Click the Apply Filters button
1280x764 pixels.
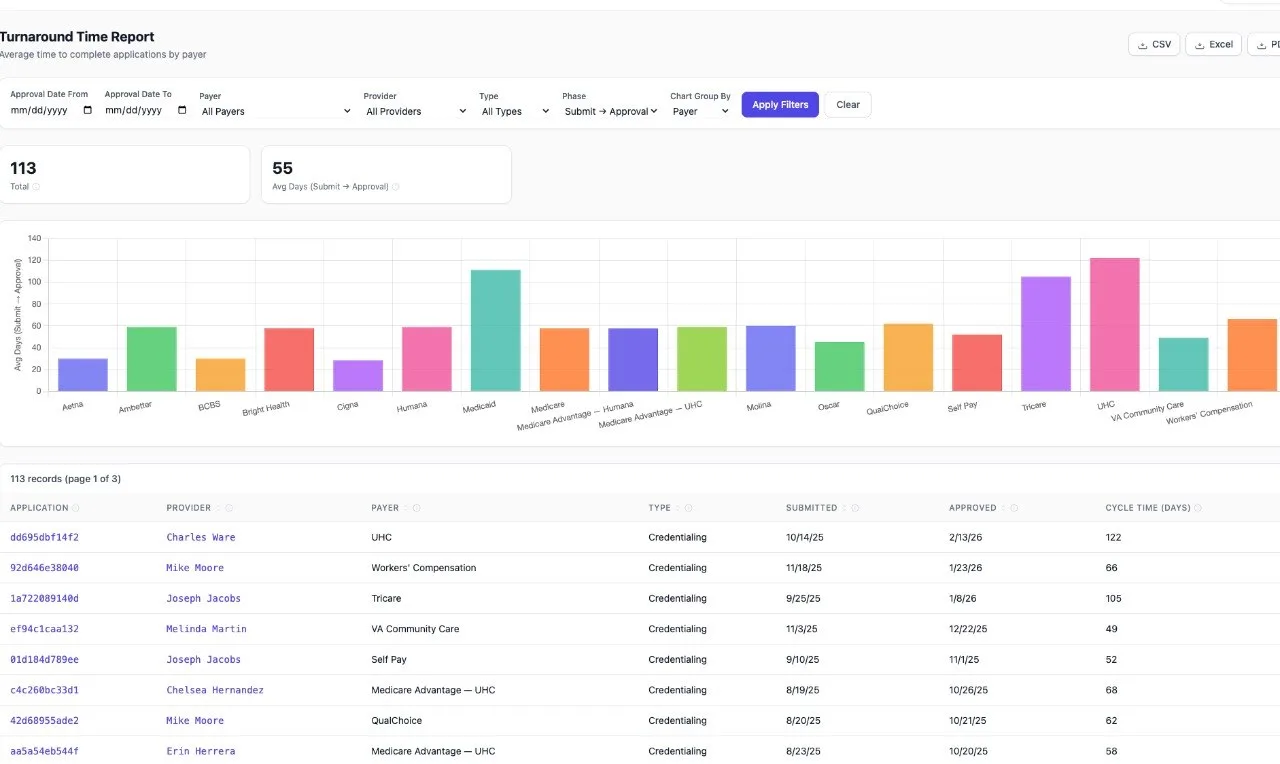(x=780, y=105)
